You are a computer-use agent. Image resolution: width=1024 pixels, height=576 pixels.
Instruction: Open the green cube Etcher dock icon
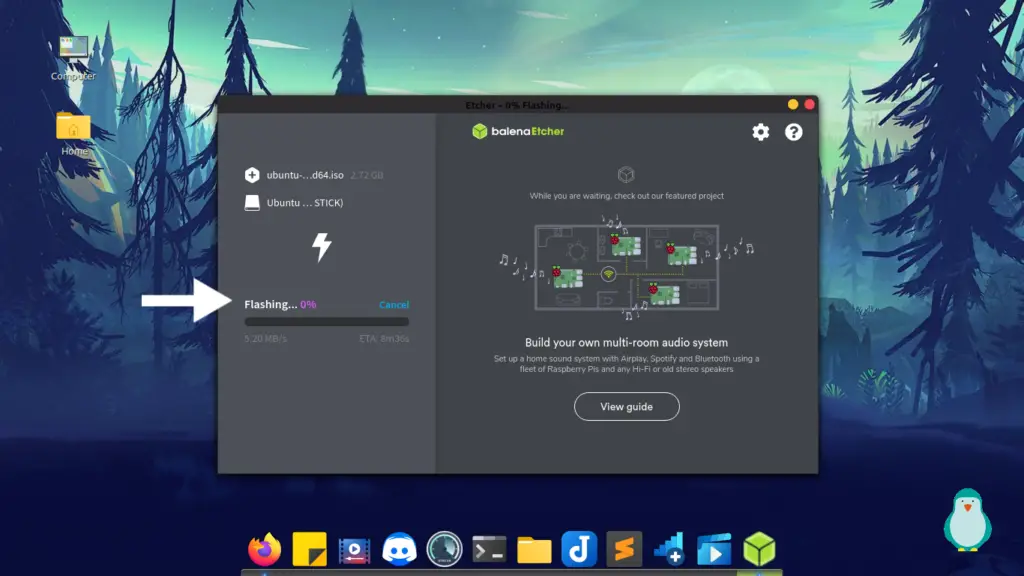[x=759, y=549]
